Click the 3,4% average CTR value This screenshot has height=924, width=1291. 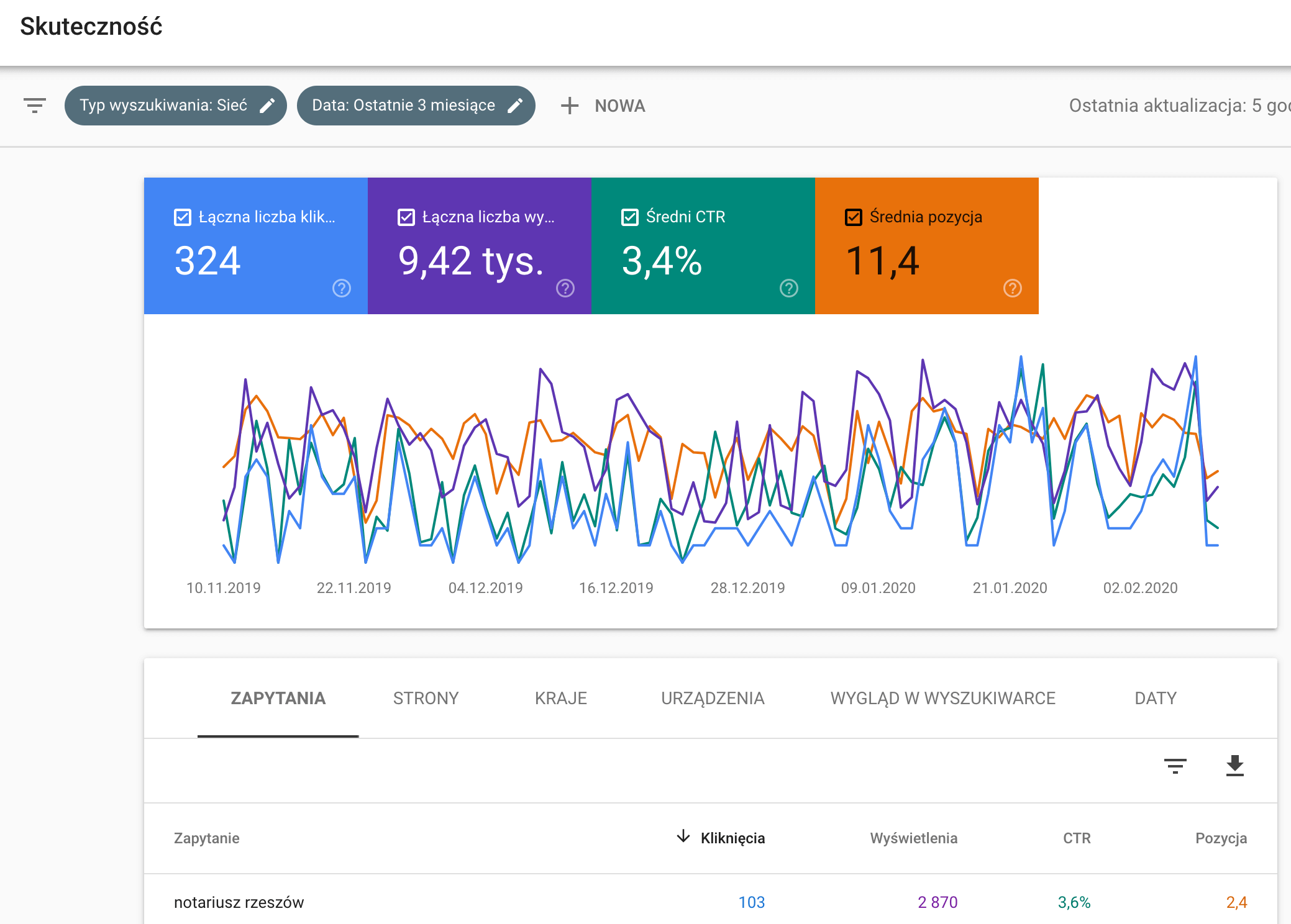(662, 261)
